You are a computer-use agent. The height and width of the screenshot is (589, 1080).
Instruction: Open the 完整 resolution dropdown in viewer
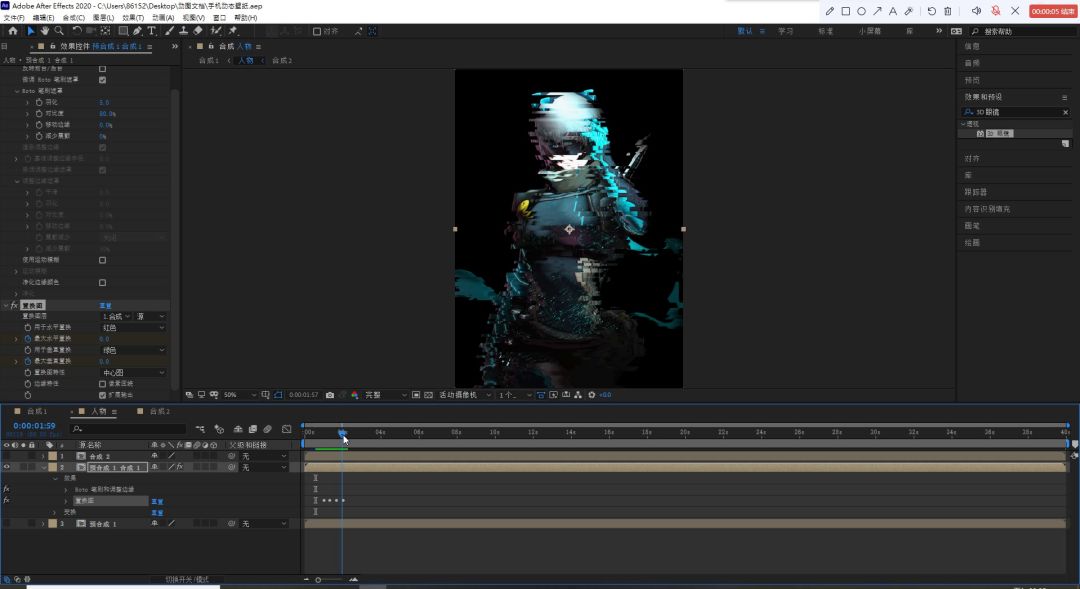(x=386, y=395)
